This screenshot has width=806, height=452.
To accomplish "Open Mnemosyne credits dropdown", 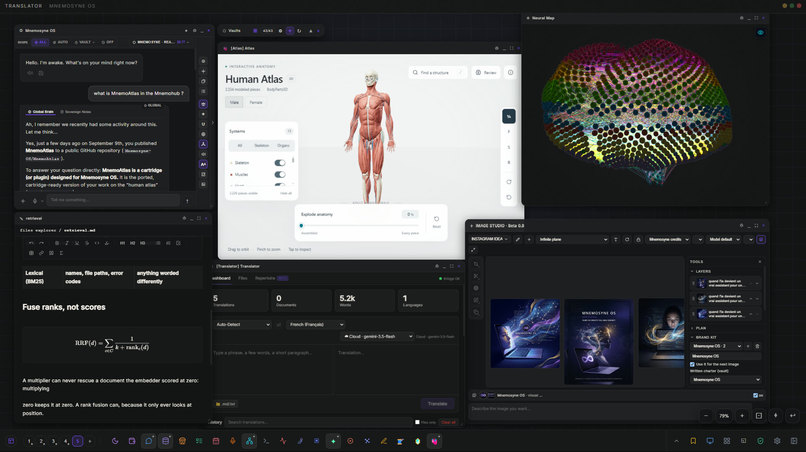I will point(668,240).
